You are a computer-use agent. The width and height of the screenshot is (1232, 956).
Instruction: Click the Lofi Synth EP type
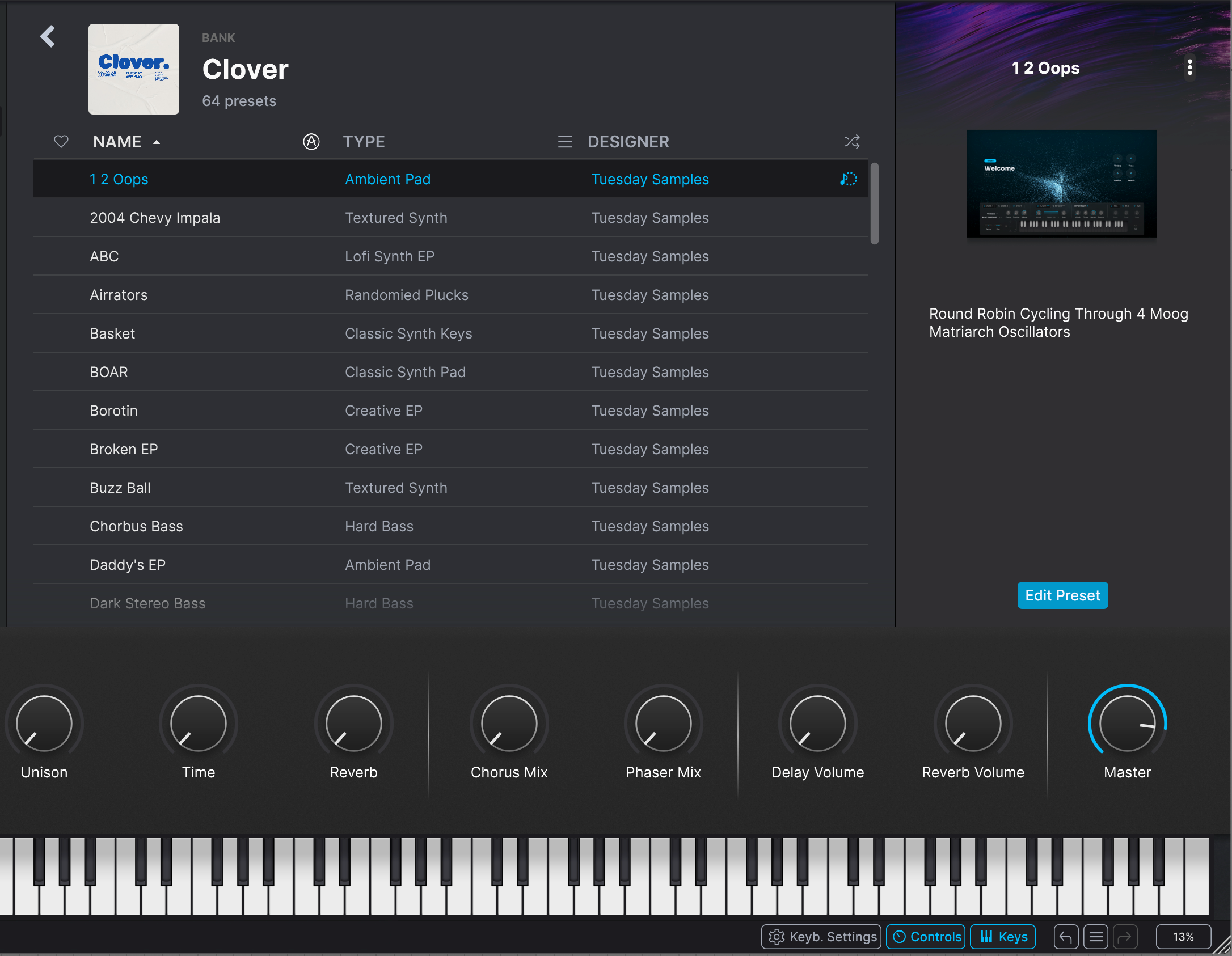(390, 256)
